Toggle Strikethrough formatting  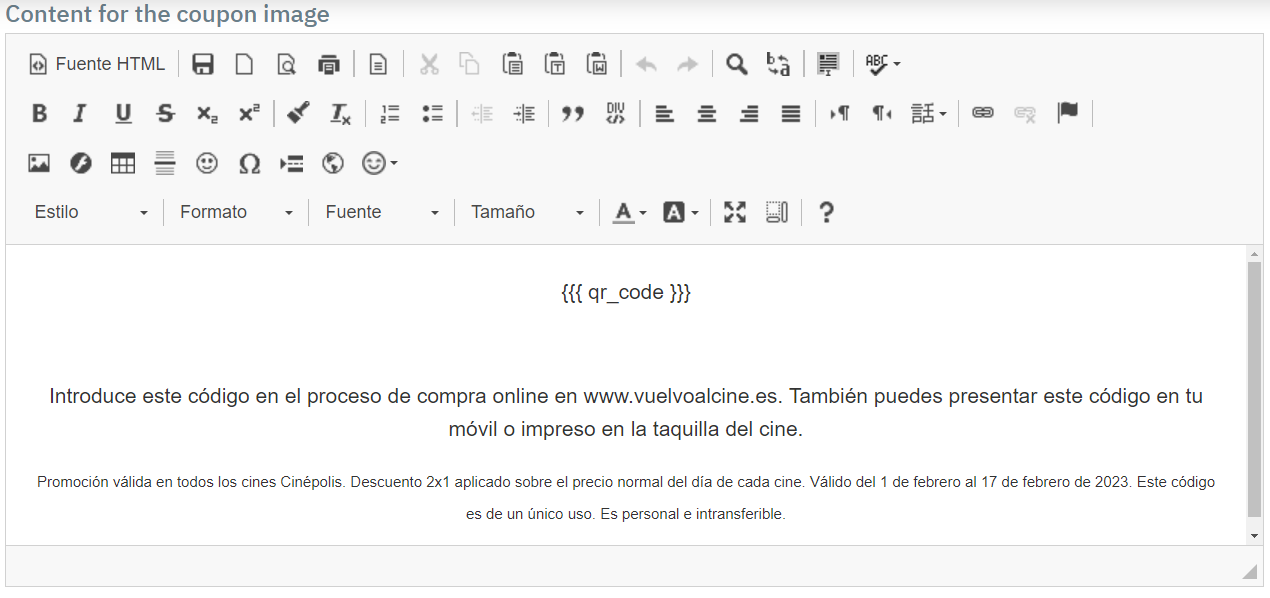(x=165, y=113)
